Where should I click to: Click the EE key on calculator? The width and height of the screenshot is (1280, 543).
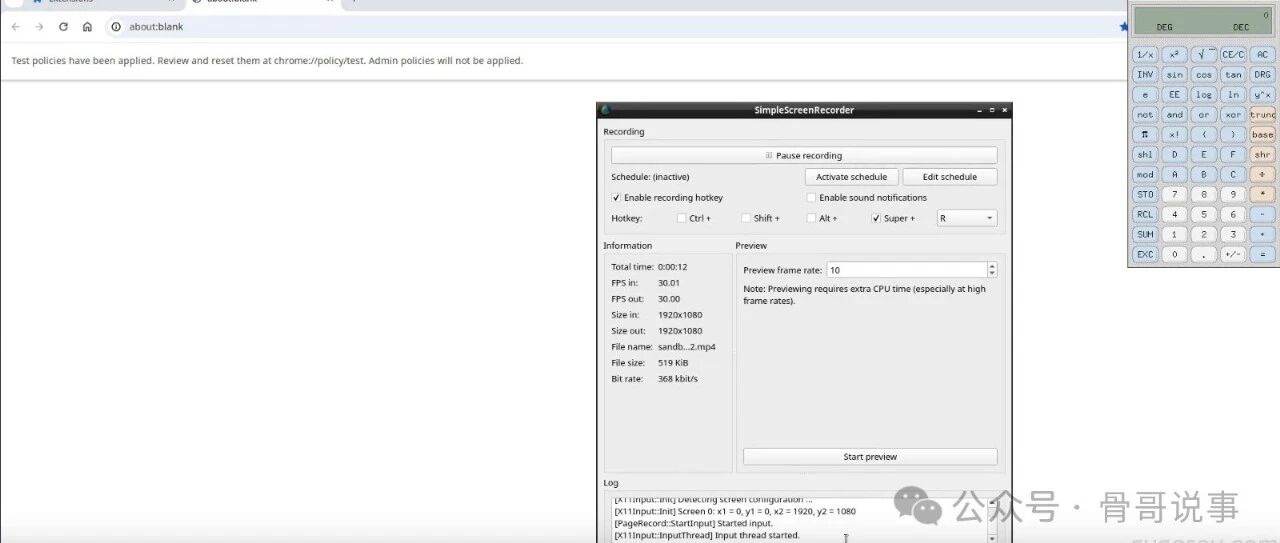[x=1175, y=94]
